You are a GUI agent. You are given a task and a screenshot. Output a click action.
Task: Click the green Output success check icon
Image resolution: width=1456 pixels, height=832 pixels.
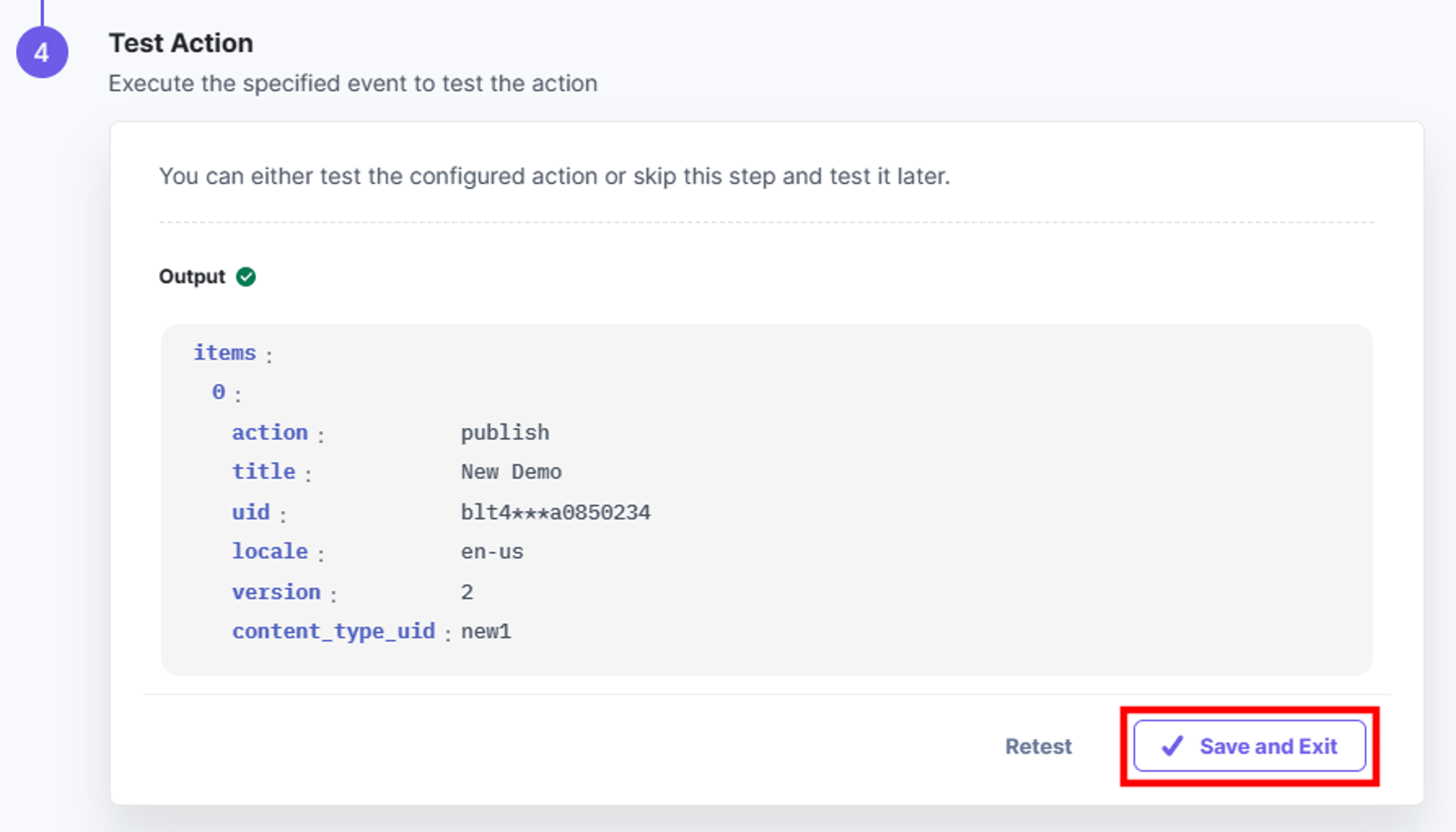coord(246,276)
